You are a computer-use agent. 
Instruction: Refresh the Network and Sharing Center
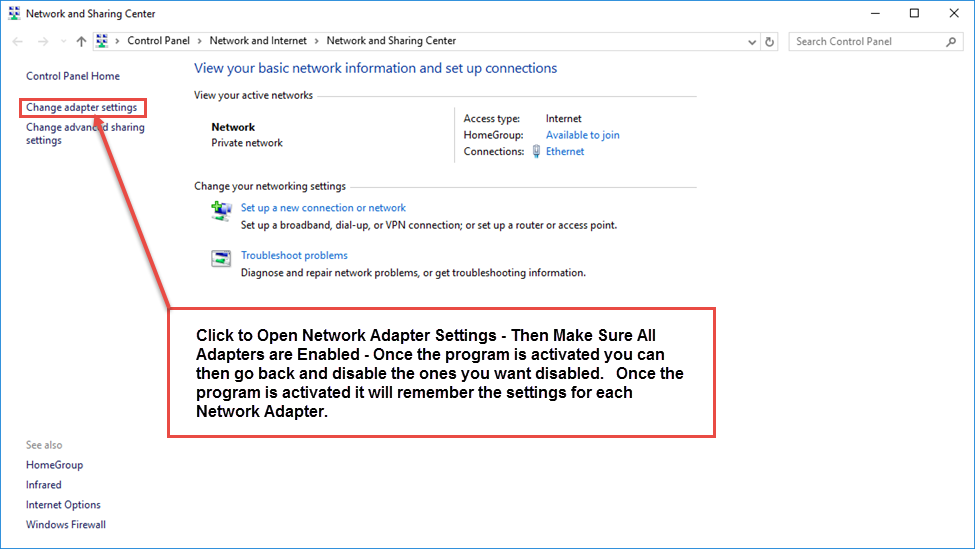point(770,42)
